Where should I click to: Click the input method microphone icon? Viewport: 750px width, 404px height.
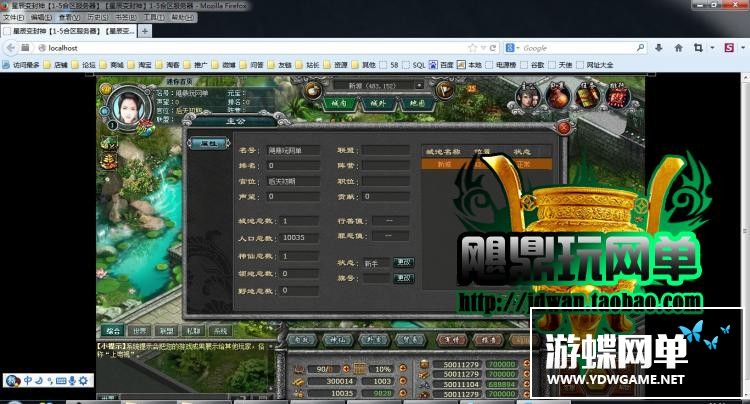pos(72,381)
